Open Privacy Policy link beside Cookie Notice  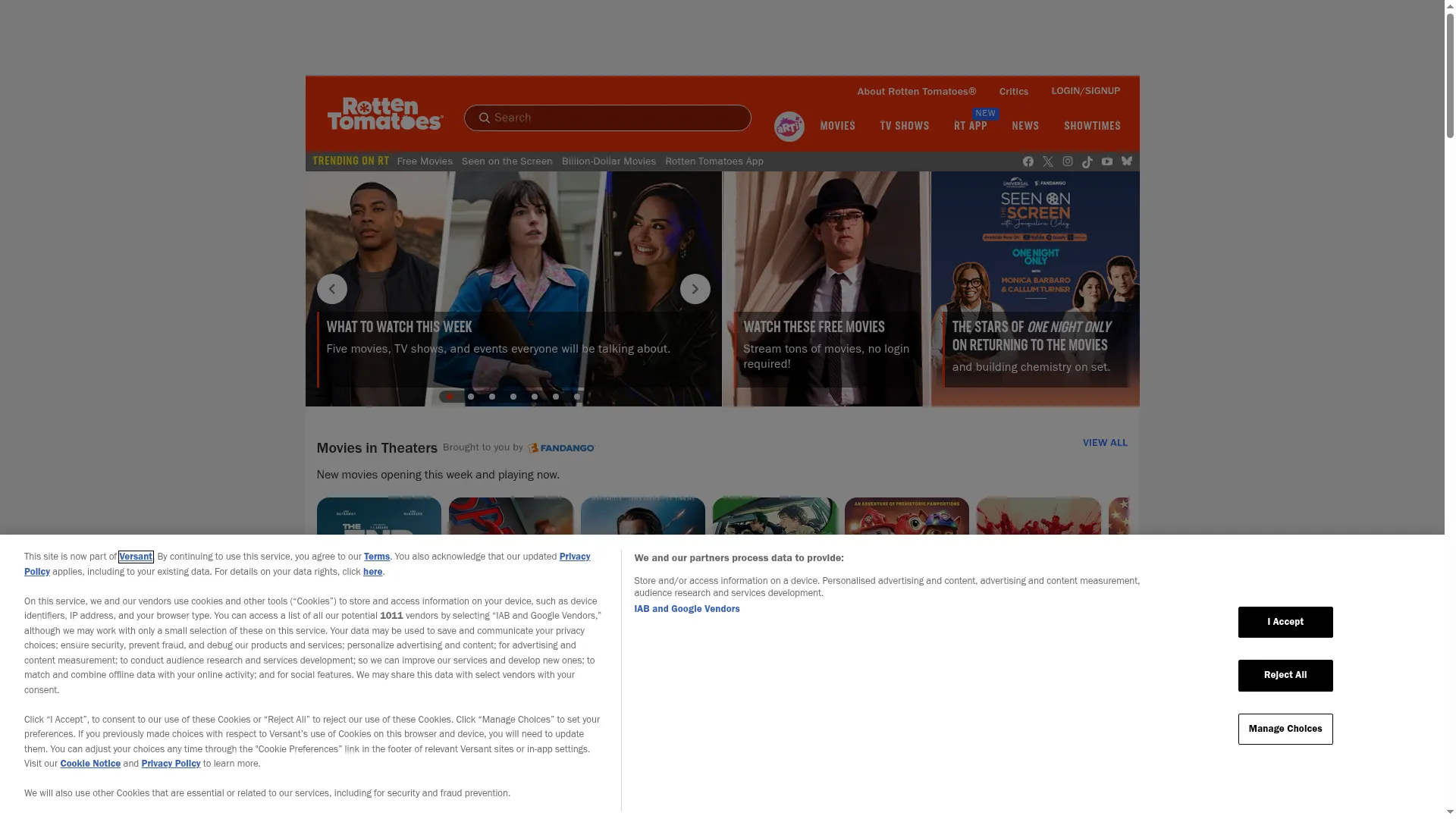pos(171,764)
